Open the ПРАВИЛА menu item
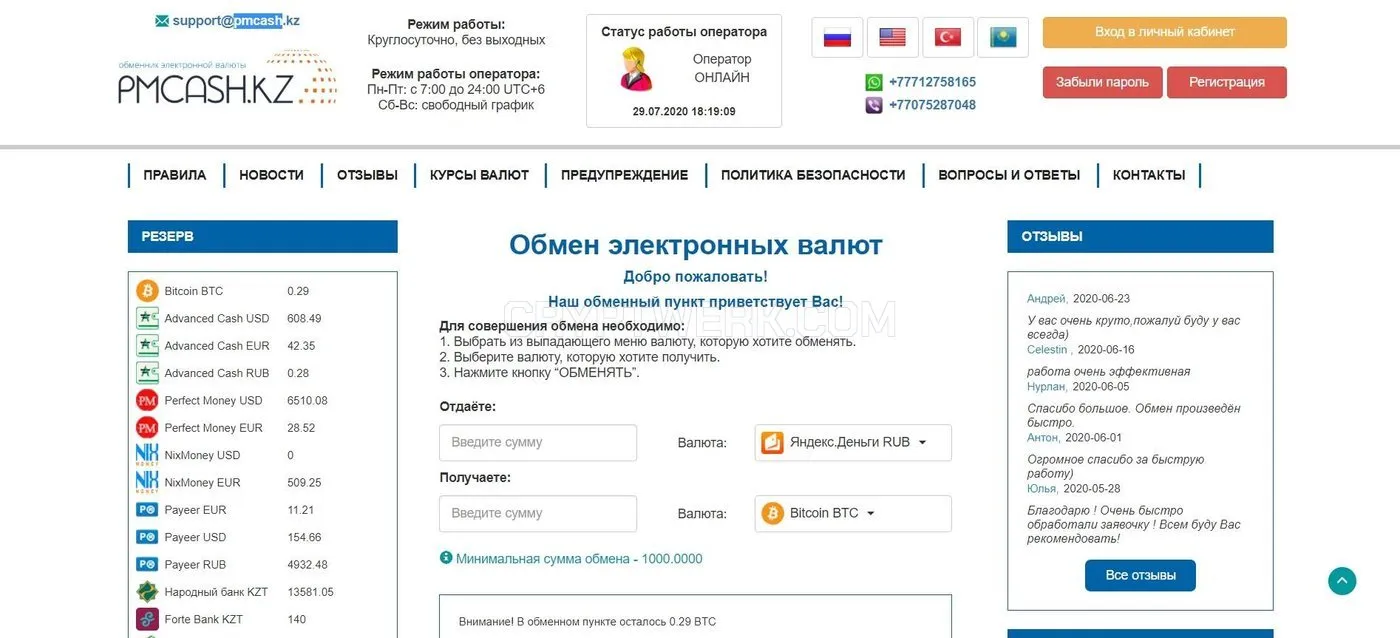The image size is (1400, 638). point(175,175)
